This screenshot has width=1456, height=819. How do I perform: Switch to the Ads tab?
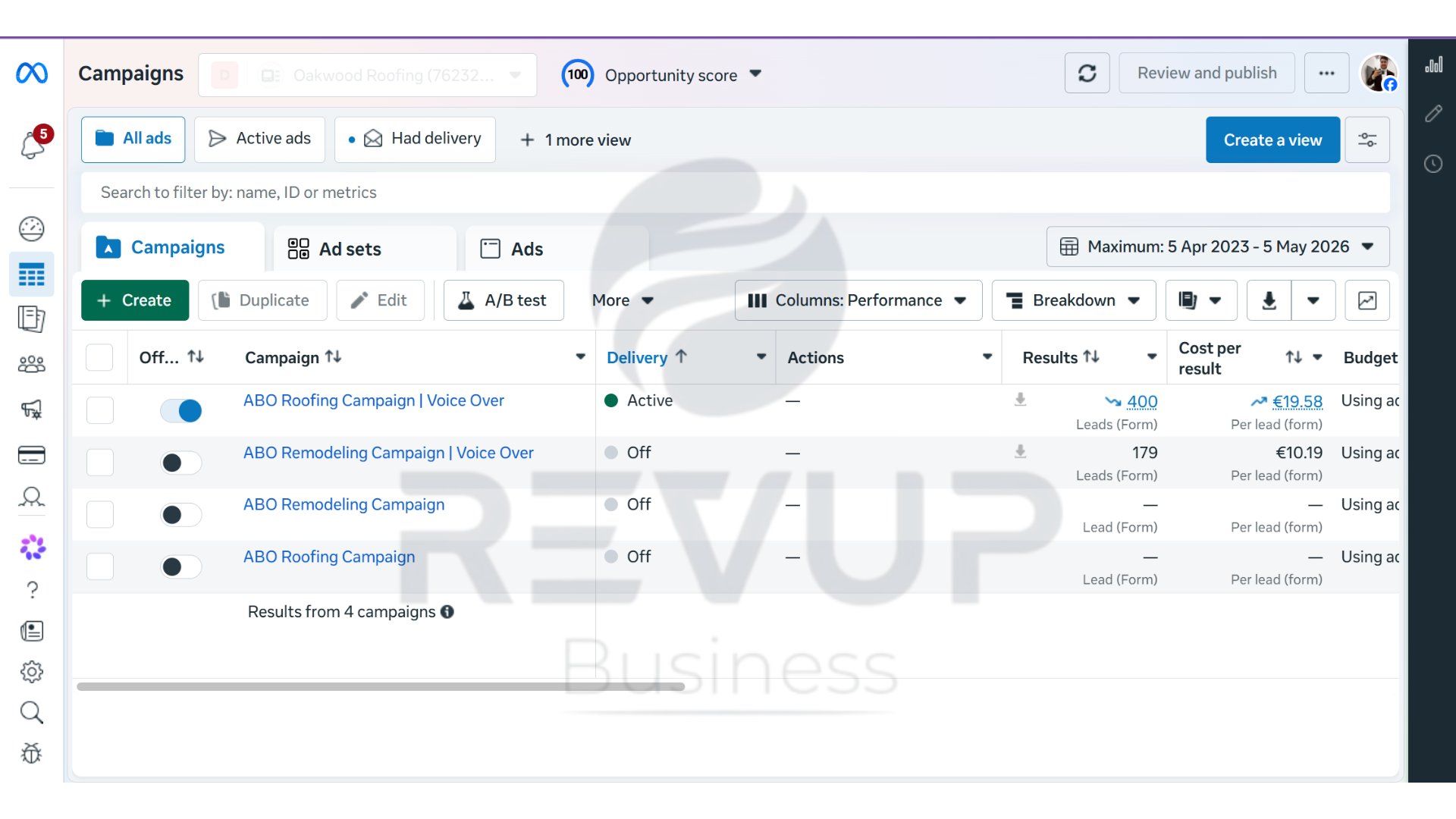pyautogui.click(x=557, y=249)
